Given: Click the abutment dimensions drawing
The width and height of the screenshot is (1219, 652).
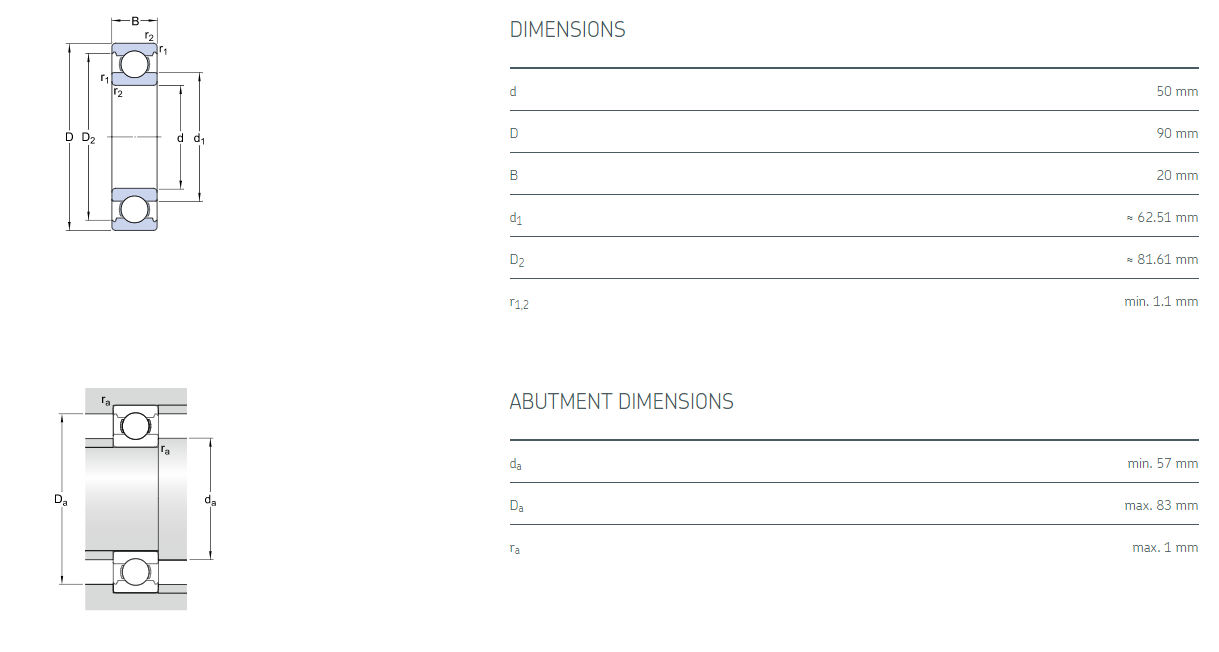Looking at the screenshot, I should coord(136,498).
